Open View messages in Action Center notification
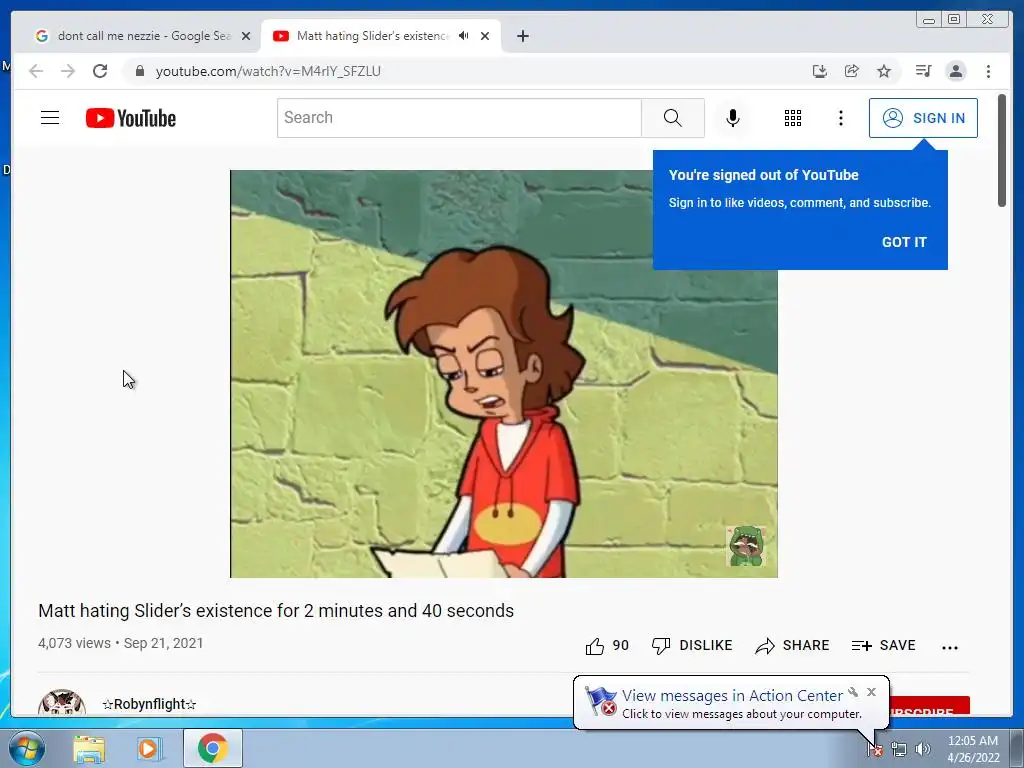 [731, 696]
